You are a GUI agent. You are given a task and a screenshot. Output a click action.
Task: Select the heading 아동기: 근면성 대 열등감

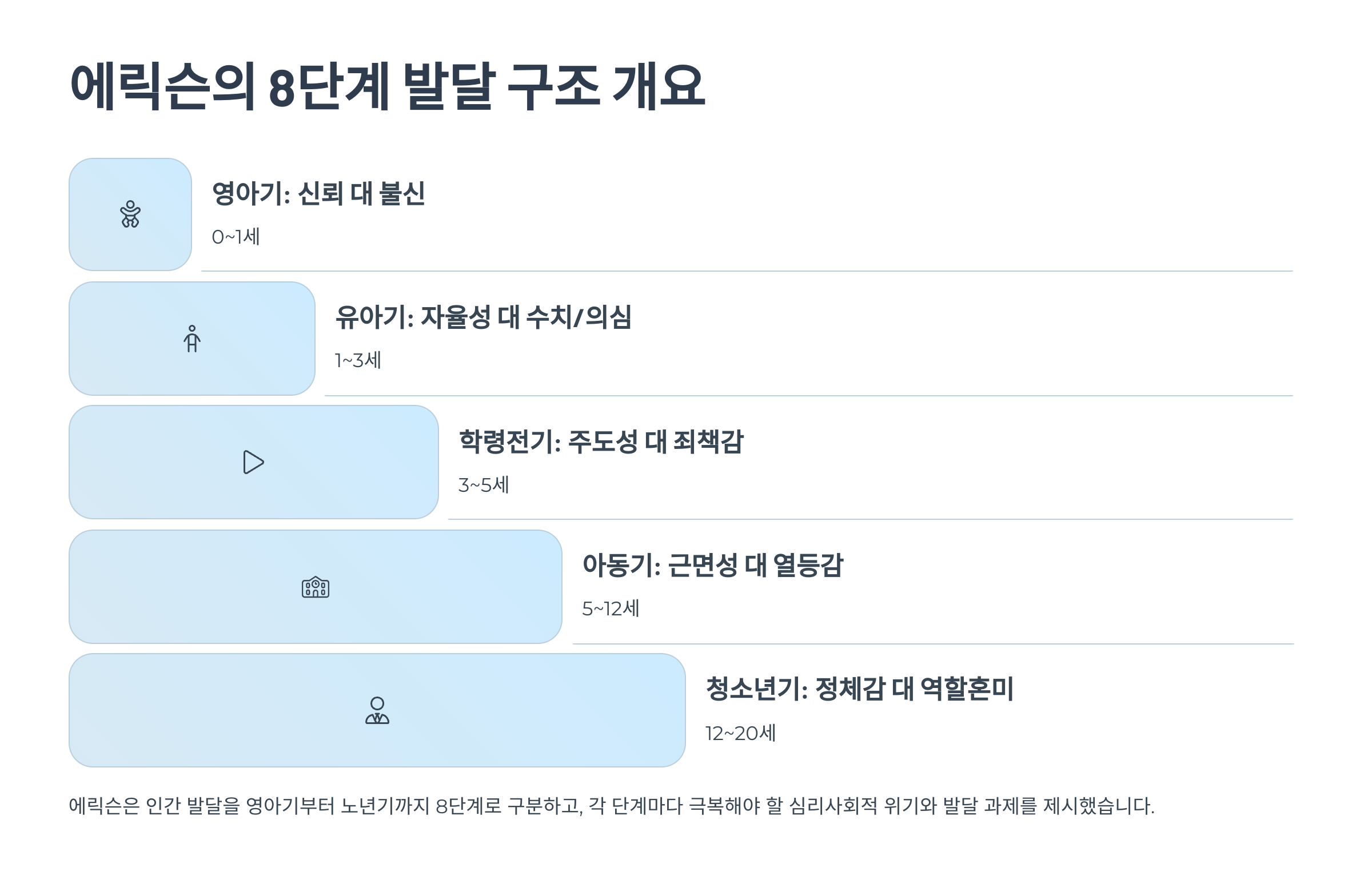[713, 565]
